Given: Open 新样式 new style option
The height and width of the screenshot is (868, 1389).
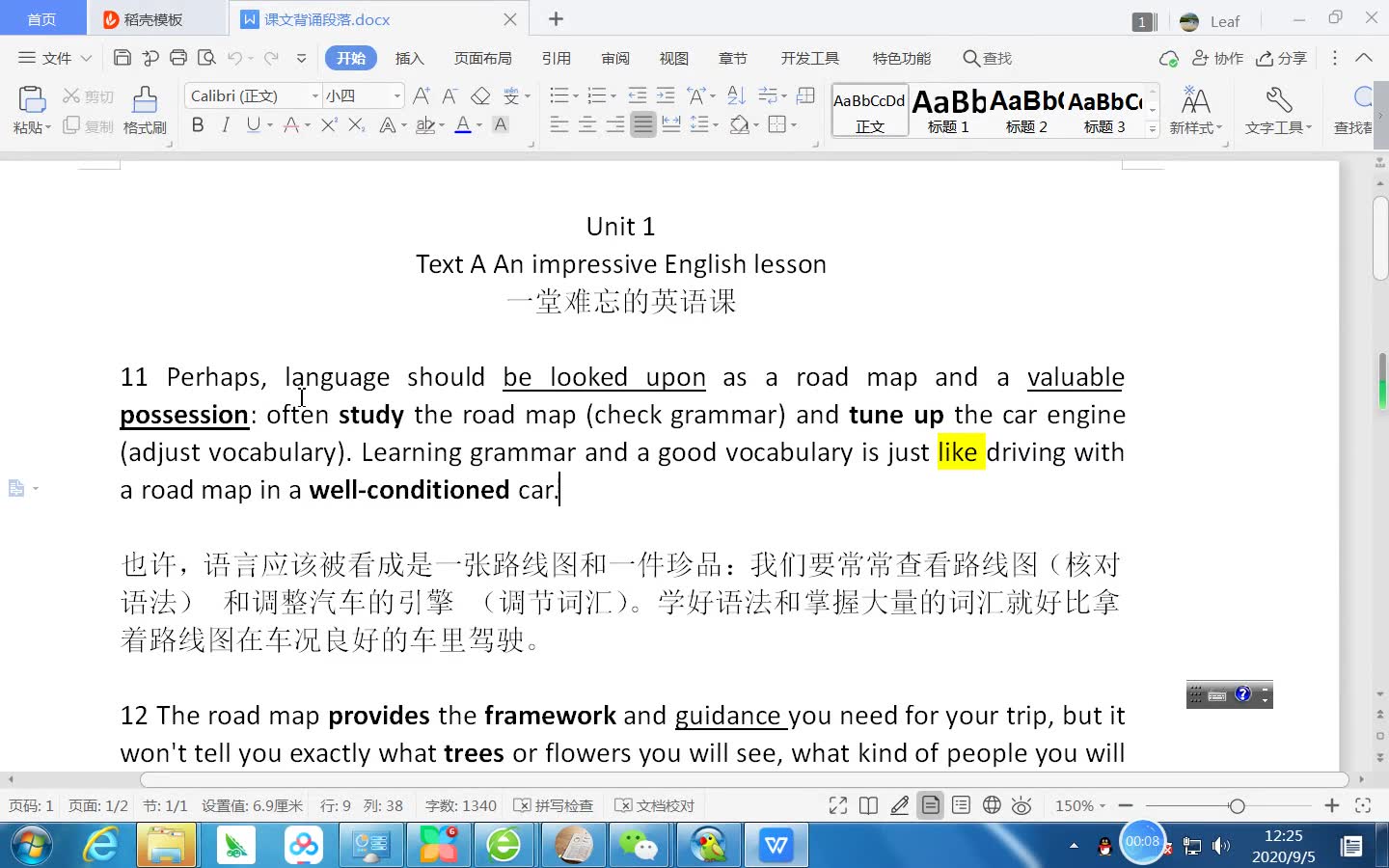Looking at the screenshot, I should click(1195, 110).
